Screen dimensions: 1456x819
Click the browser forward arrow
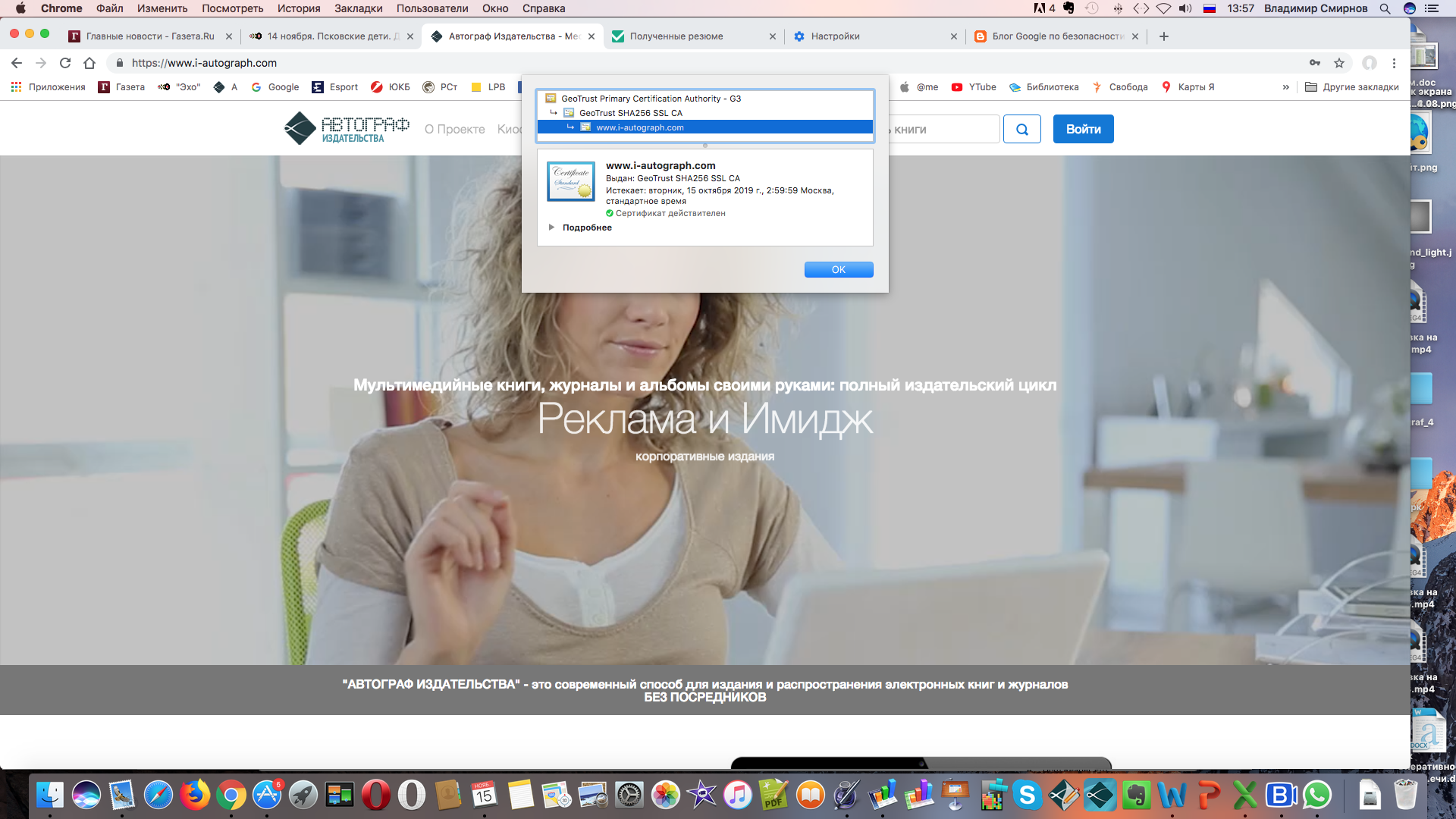click(41, 63)
